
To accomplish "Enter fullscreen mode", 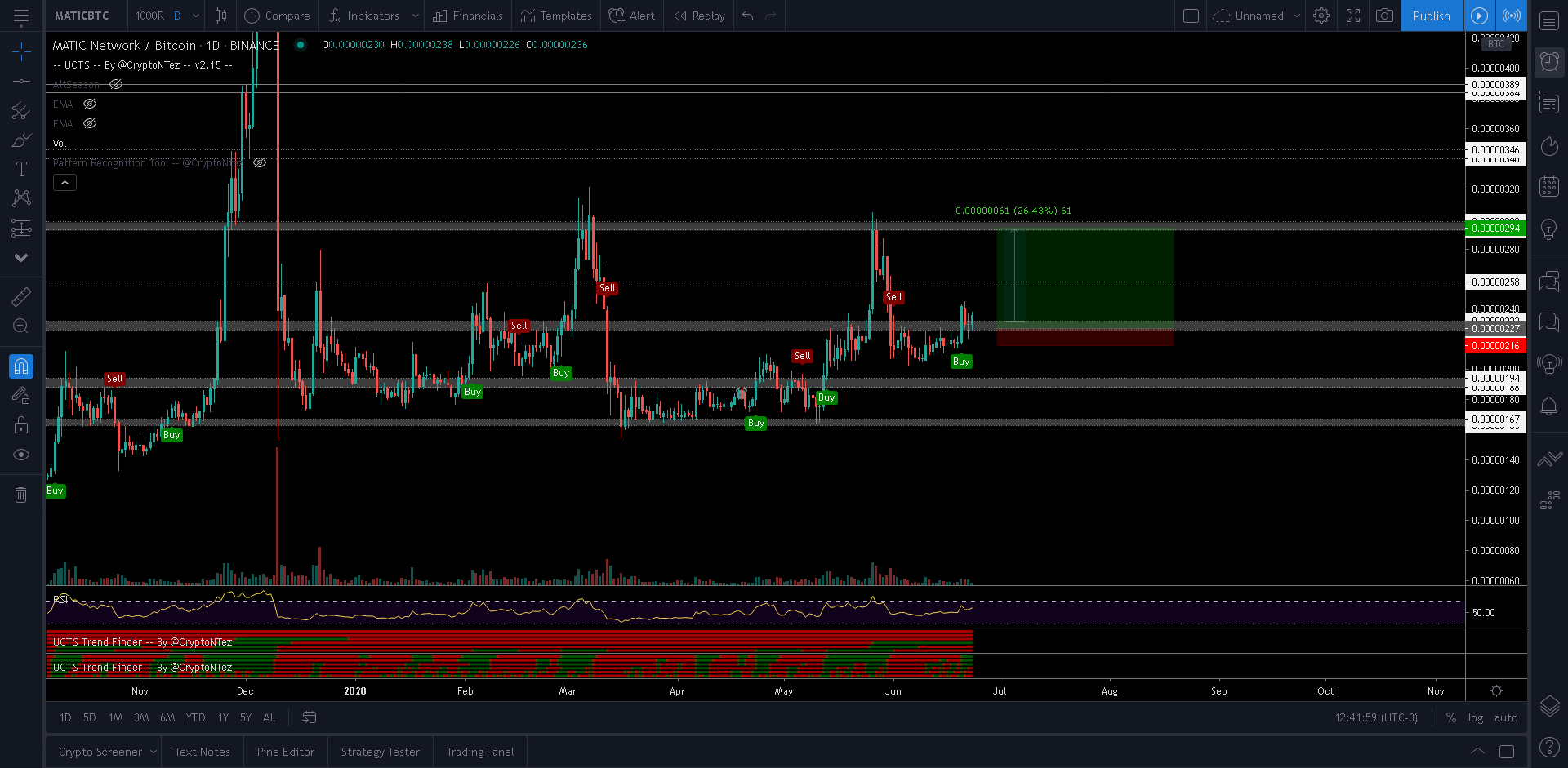I will pyautogui.click(x=1353, y=16).
